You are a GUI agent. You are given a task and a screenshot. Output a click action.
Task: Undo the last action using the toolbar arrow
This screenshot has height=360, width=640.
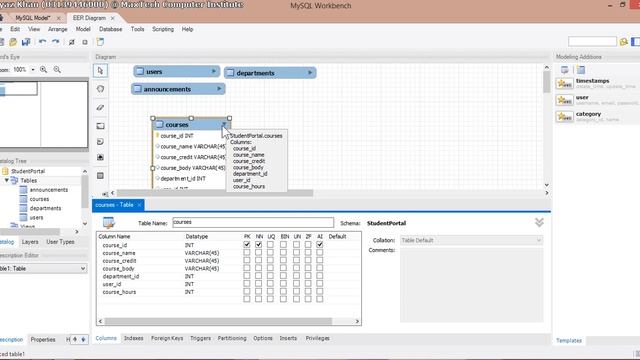click(x=42, y=42)
